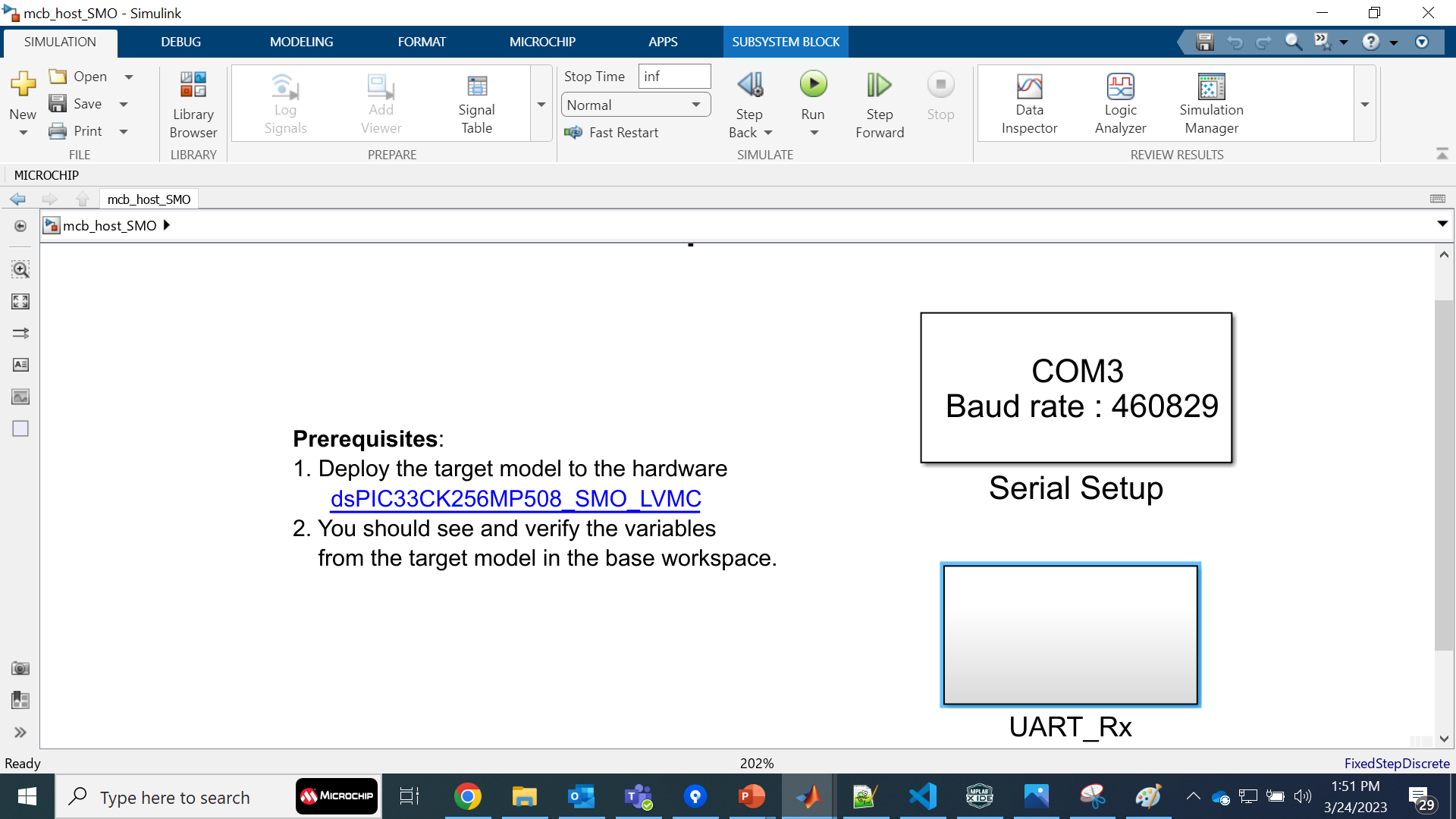Open the Simulation Manager
1456x819 pixels.
1211,104
